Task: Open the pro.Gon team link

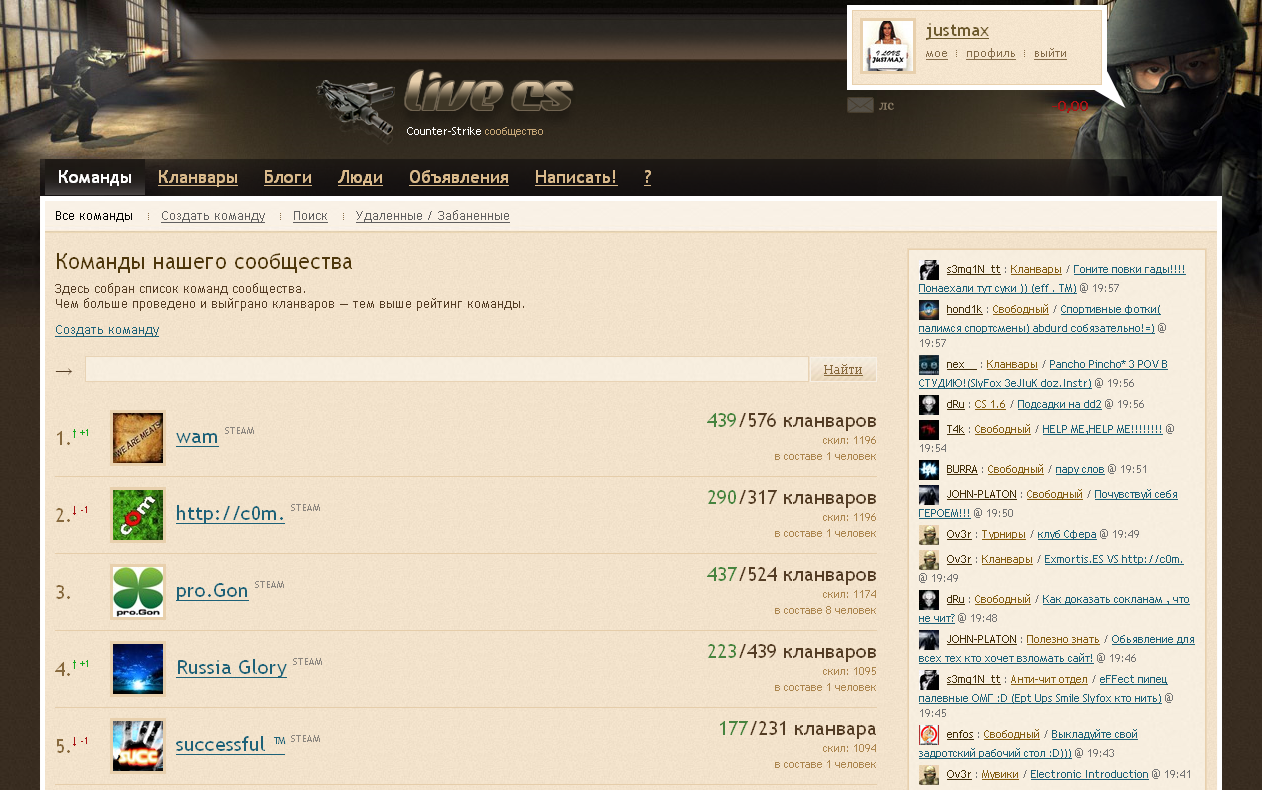Action: pyautogui.click(x=212, y=591)
